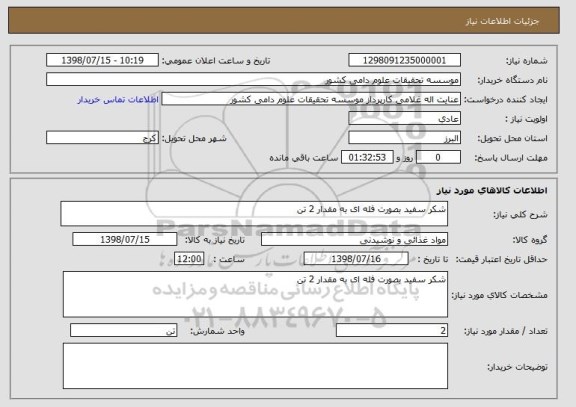The width and height of the screenshot is (576, 407).
Task: Click the price validity date field 1398/07/16
Action: (356, 259)
